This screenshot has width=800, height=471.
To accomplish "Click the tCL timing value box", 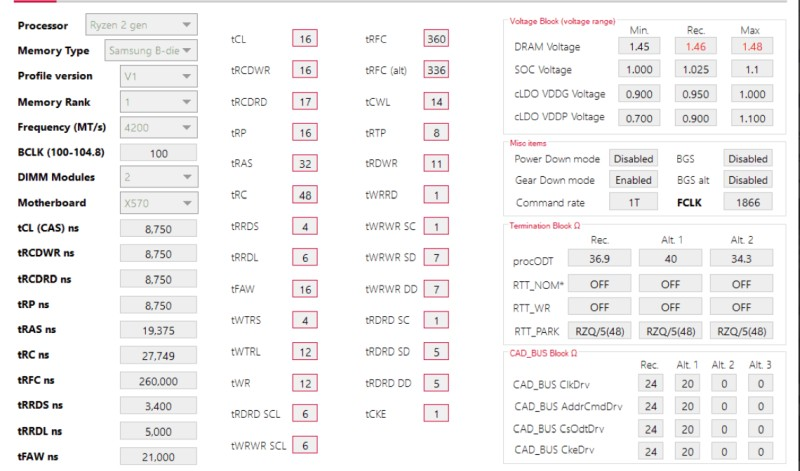I will (305, 39).
